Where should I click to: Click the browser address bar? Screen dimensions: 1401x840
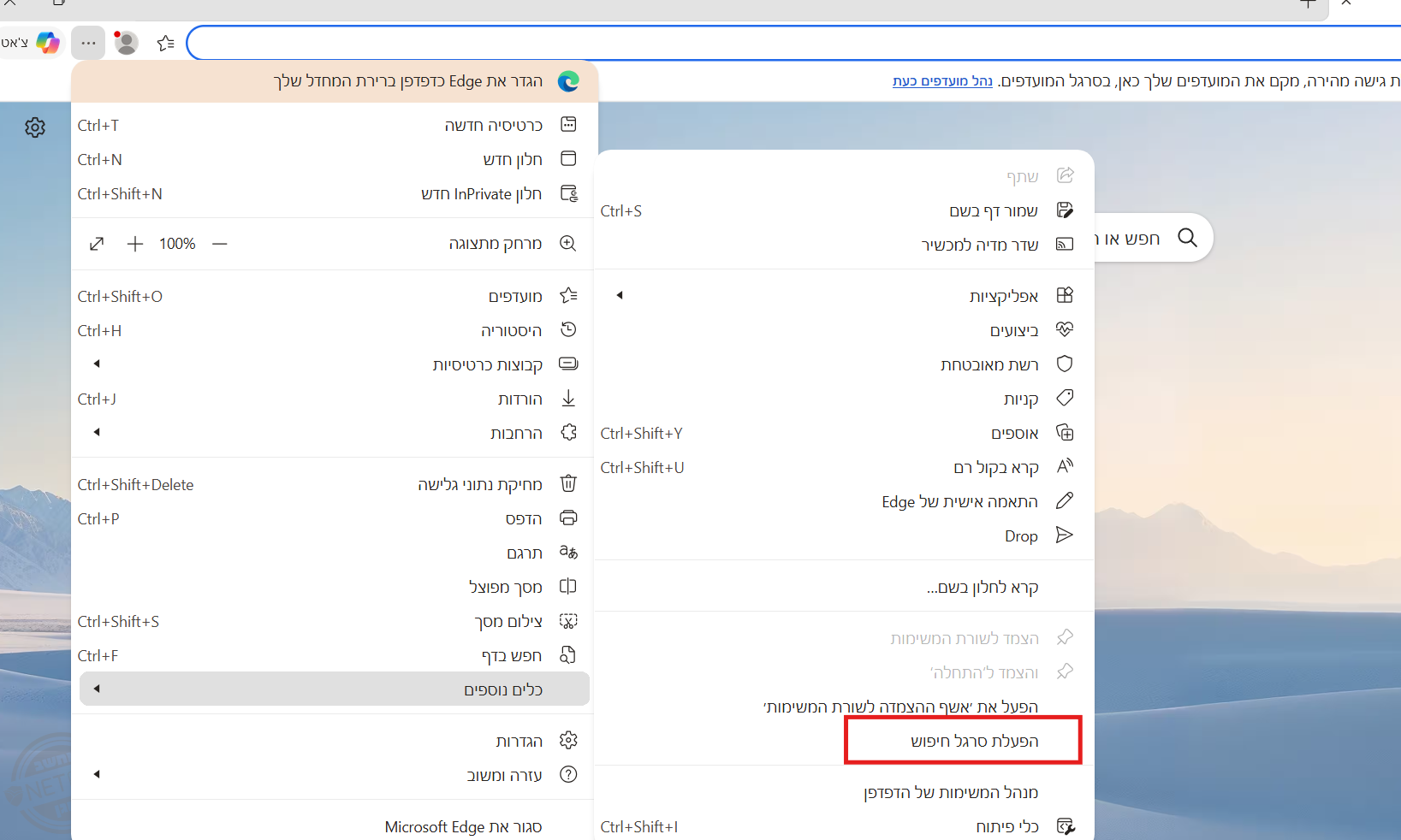pyautogui.click(x=770, y=43)
